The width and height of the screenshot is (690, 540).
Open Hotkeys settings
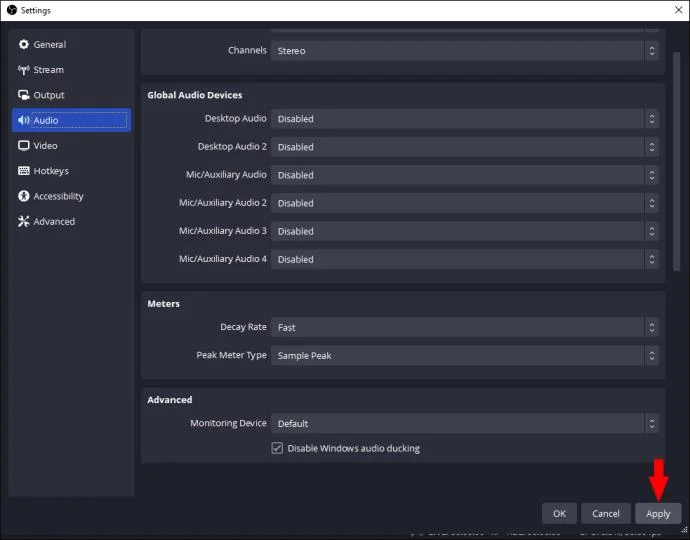click(71, 171)
